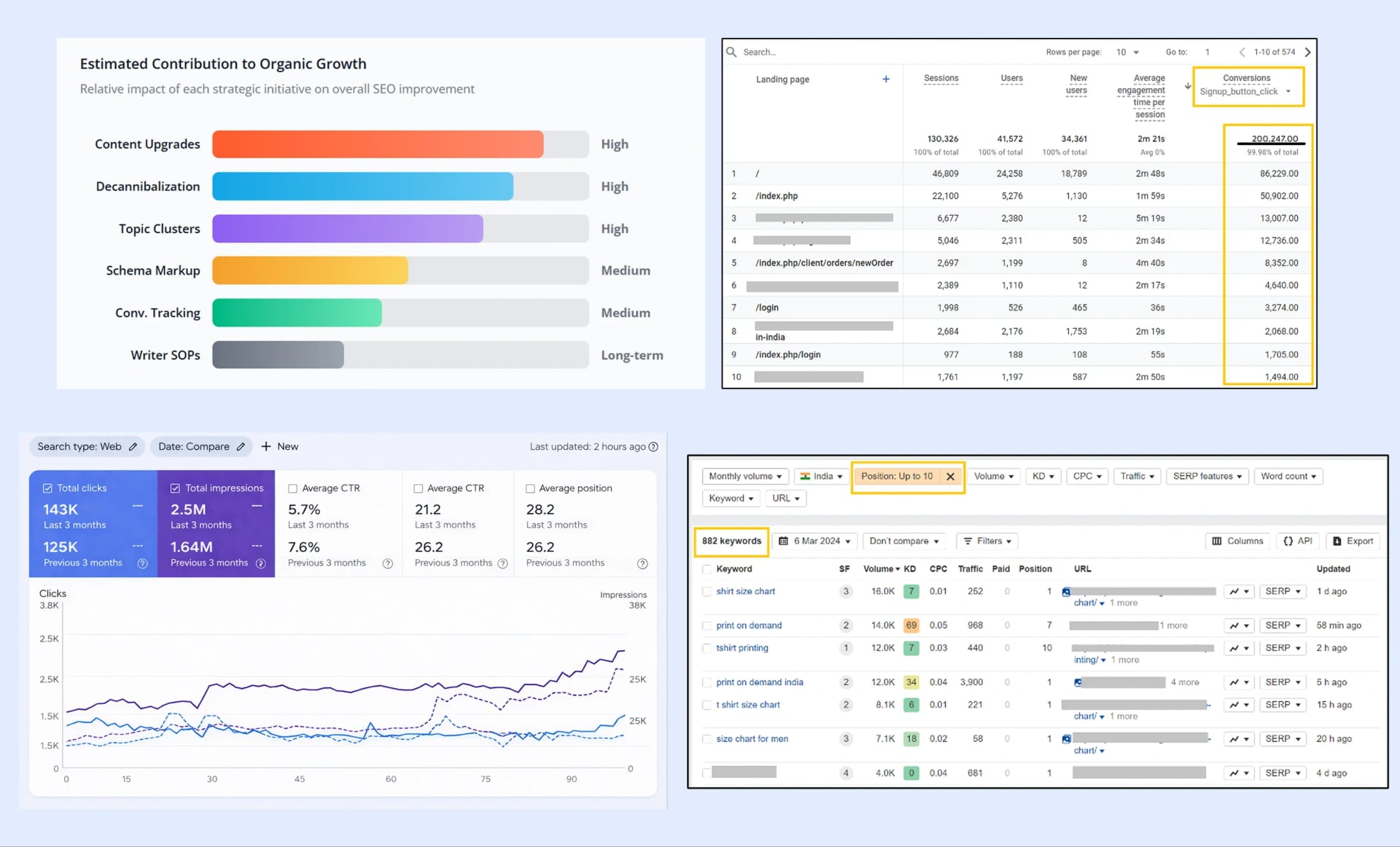Open trend chart icon for print on demand row
This screenshot has height=847, width=1400.
1234,625
